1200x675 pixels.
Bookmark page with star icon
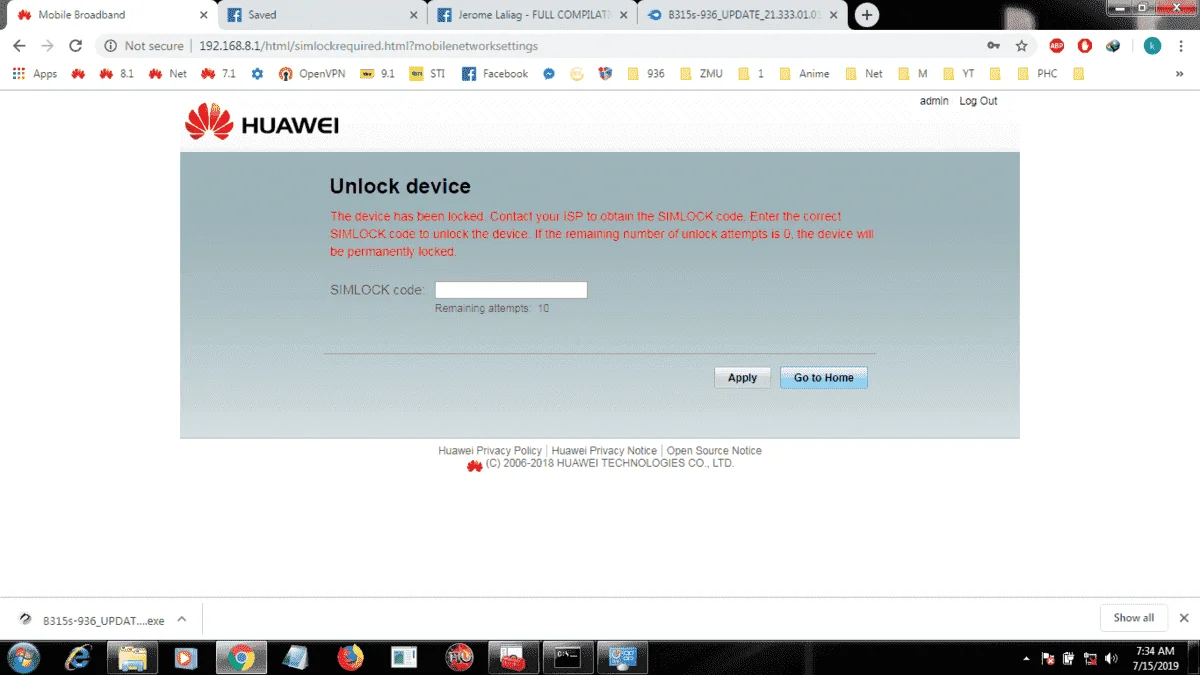click(x=1021, y=46)
